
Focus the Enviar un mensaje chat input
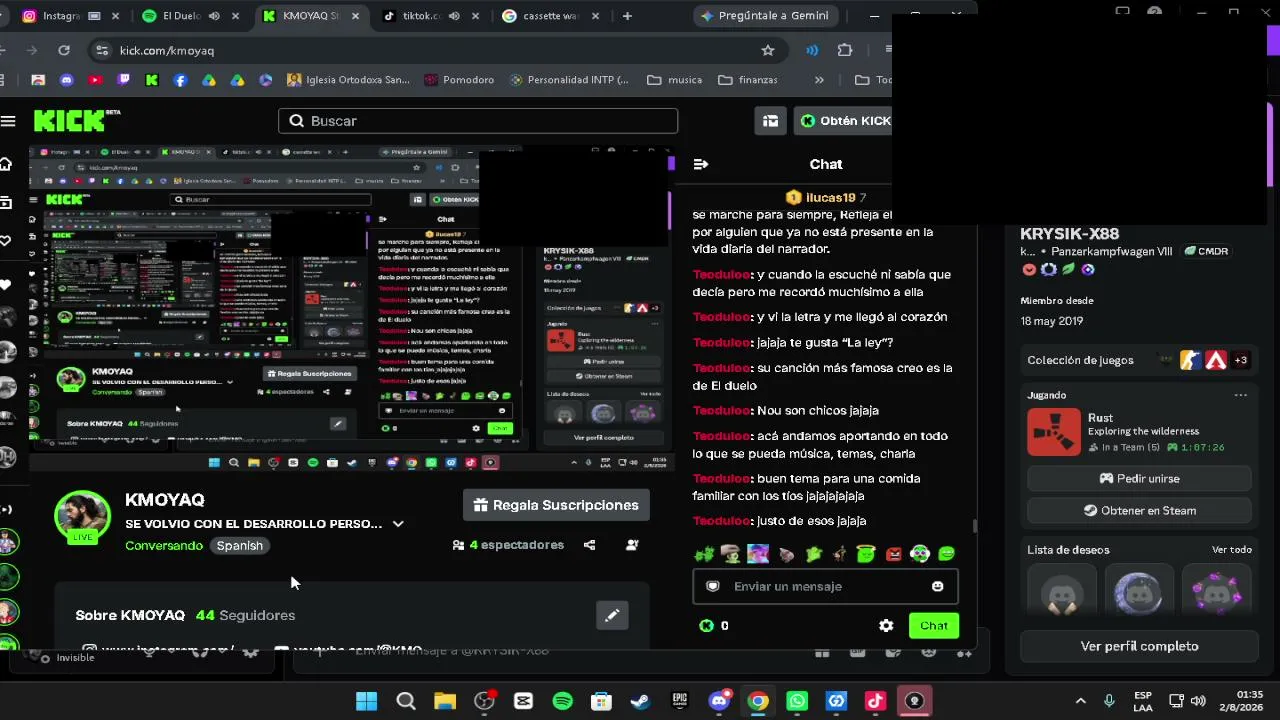pyautogui.click(x=825, y=587)
